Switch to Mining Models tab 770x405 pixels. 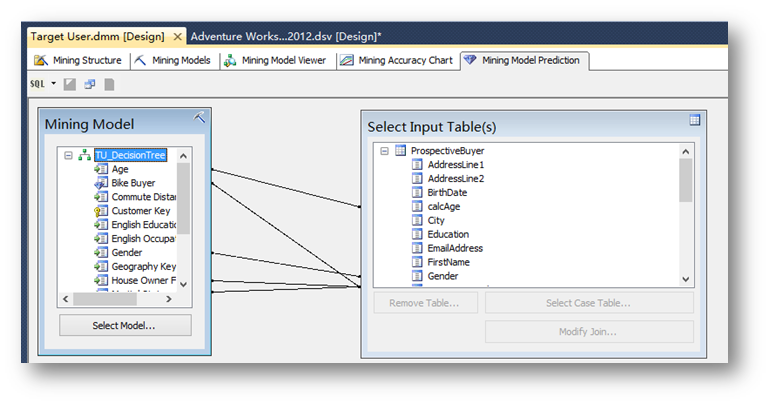[173, 60]
